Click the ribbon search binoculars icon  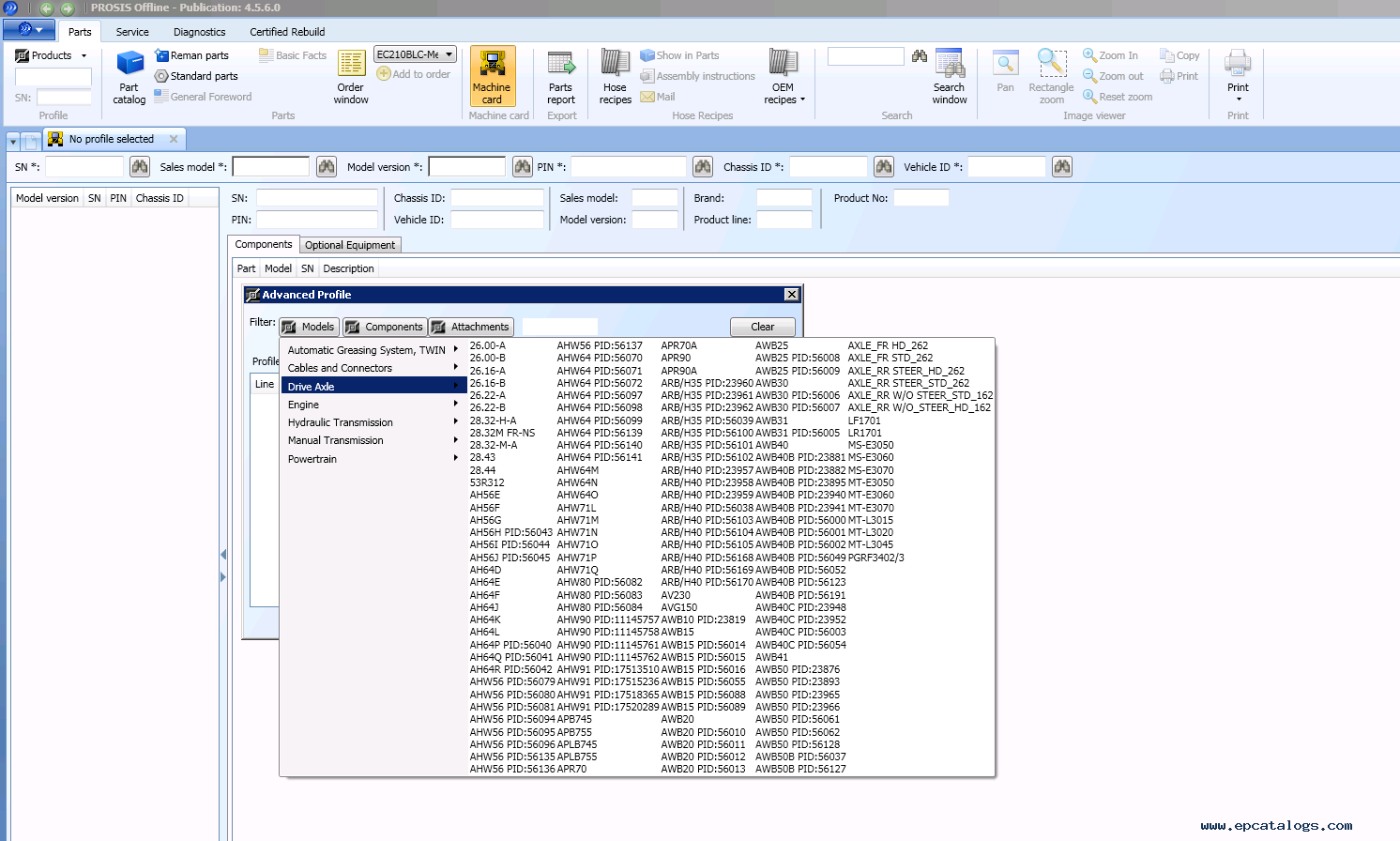[x=920, y=56]
